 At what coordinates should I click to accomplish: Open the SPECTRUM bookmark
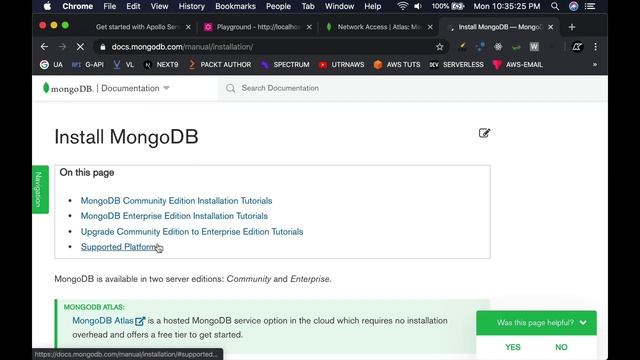click(285, 64)
